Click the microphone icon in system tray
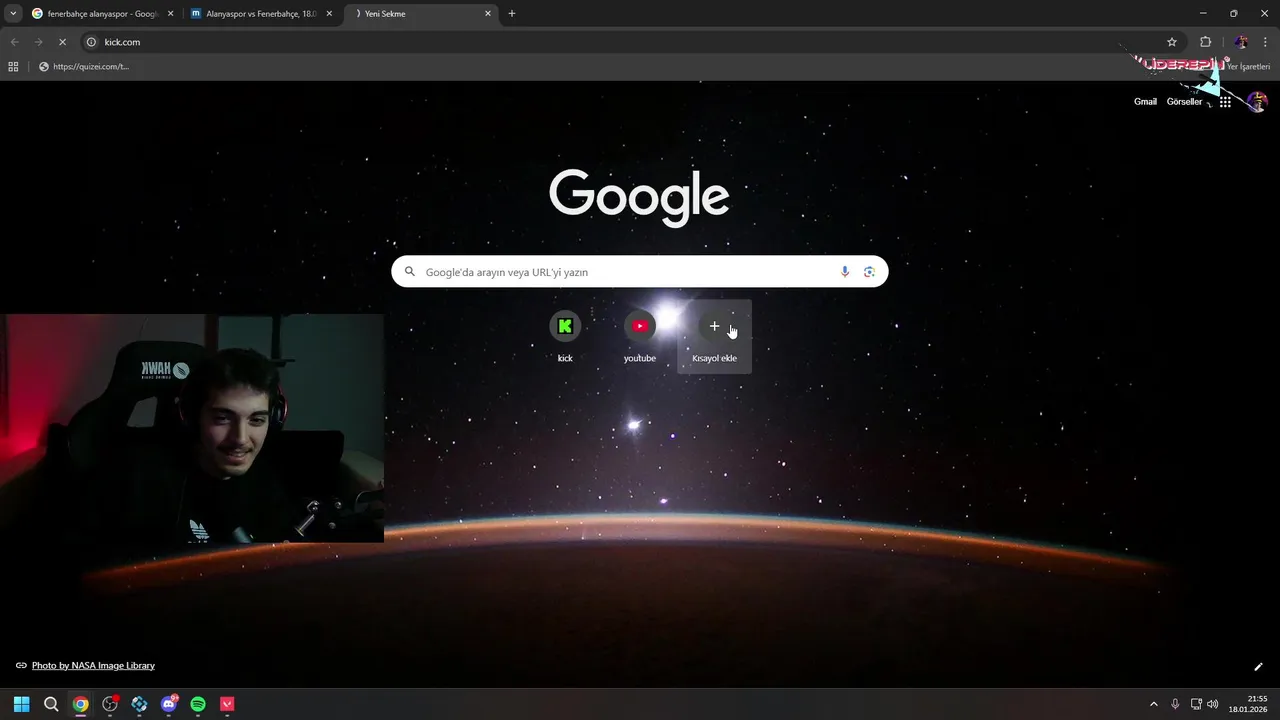 (x=1175, y=704)
